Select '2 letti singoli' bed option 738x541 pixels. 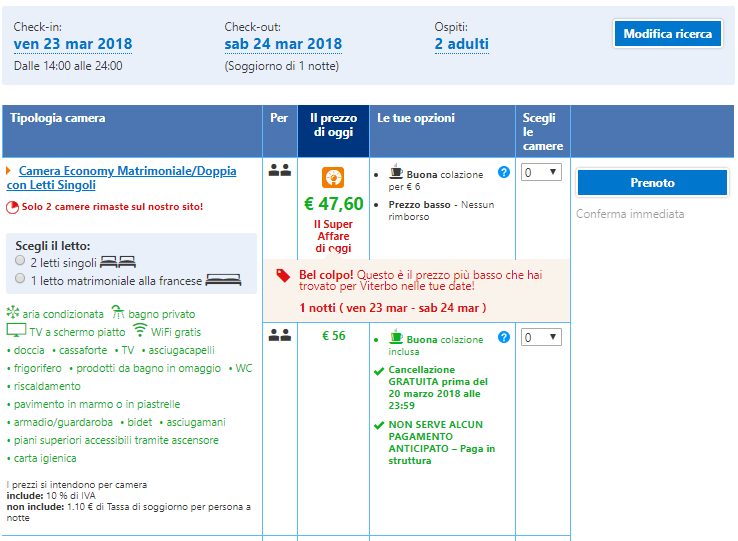point(20,260)
